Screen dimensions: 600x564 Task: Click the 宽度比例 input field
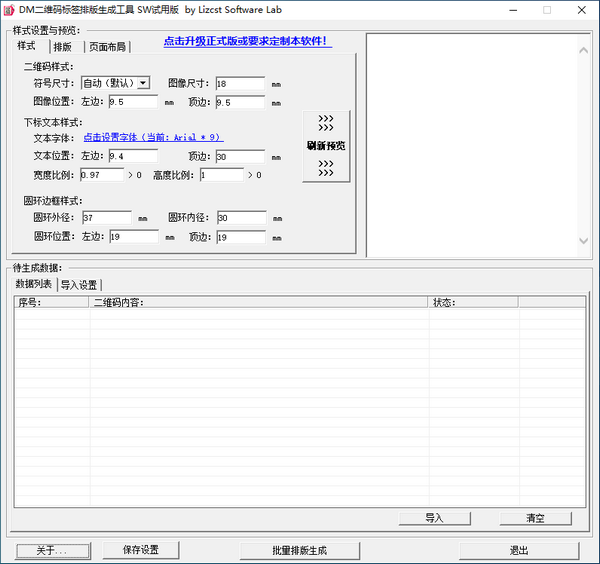[x=101, y=175]
